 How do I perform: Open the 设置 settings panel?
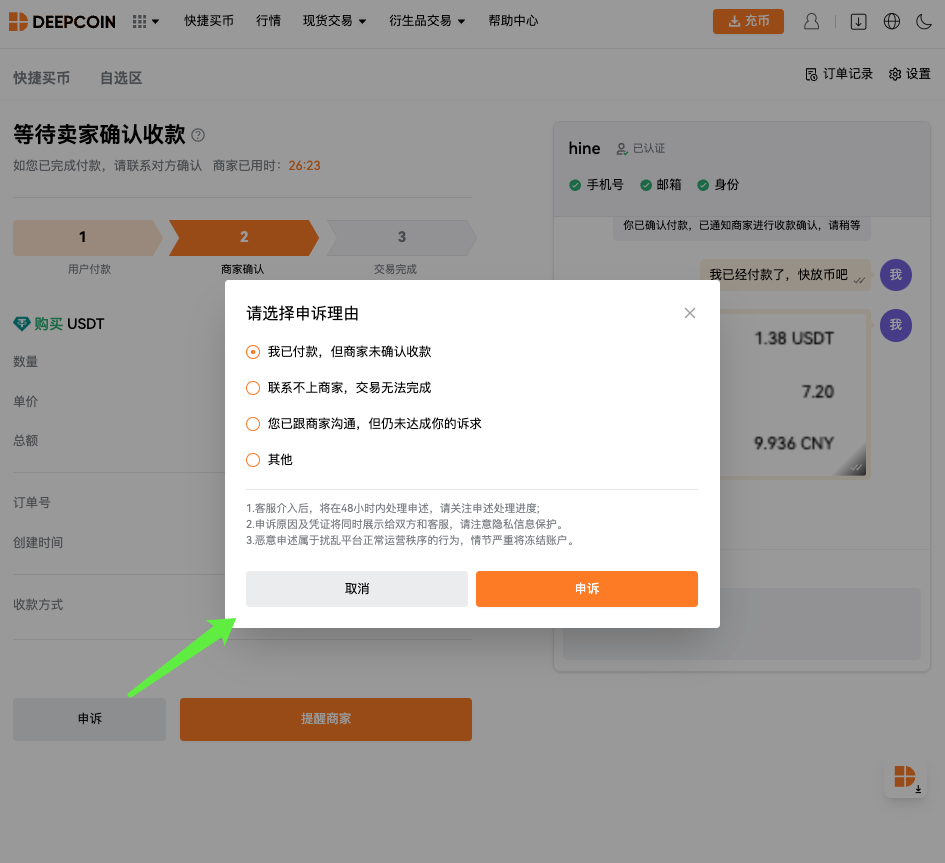tap(908, 73)
